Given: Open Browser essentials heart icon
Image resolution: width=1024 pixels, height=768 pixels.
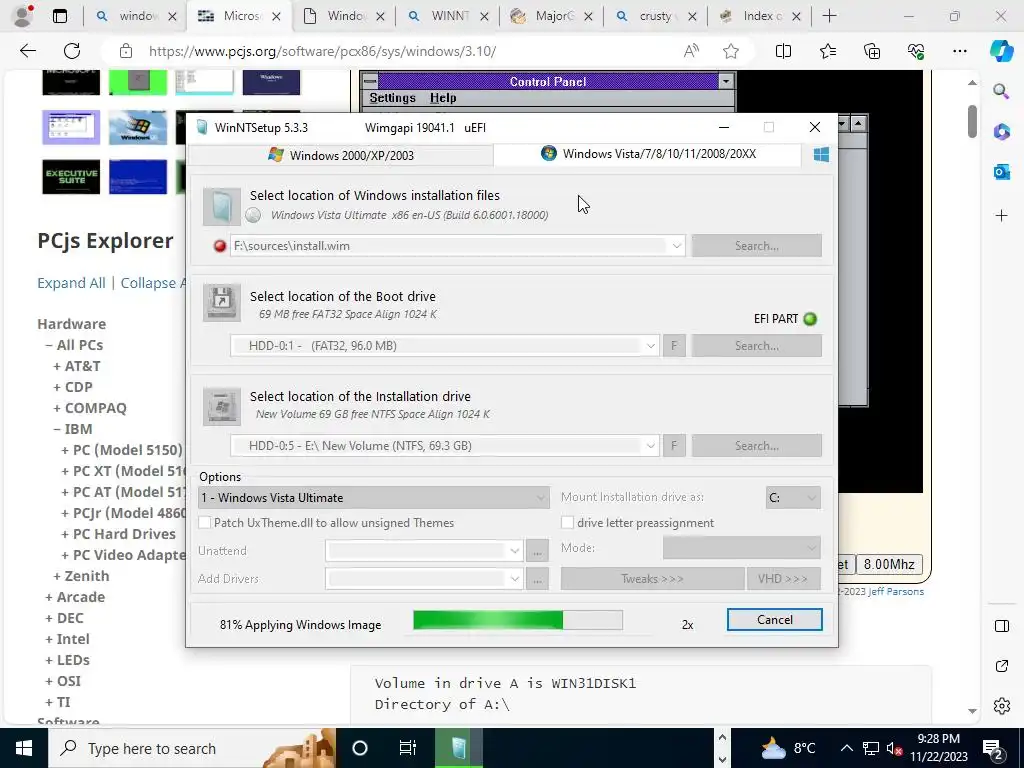Looking at the screenshot, I should 916,51.
